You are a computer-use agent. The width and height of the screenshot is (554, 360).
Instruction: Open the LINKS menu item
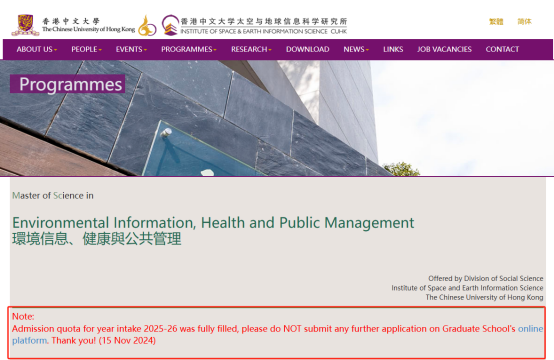393,49
